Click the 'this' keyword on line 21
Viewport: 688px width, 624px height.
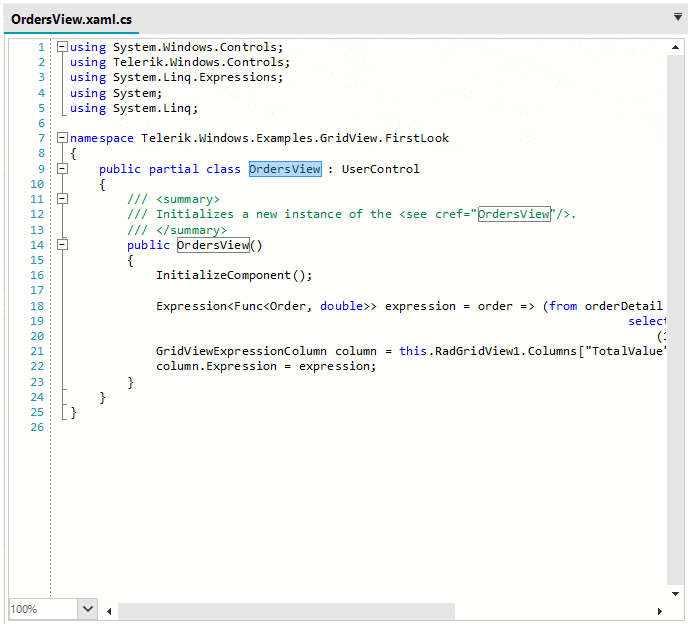click(413, 351)
